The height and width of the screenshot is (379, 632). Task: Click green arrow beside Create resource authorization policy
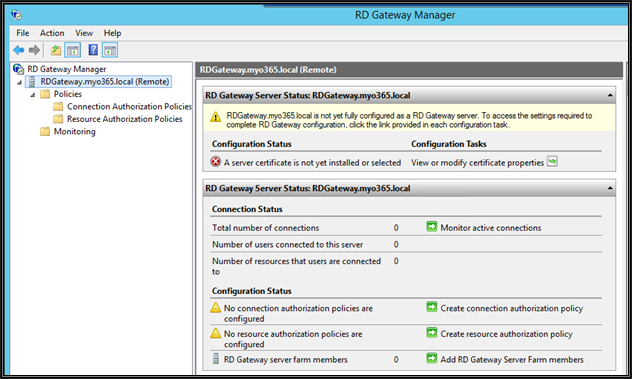432,333
